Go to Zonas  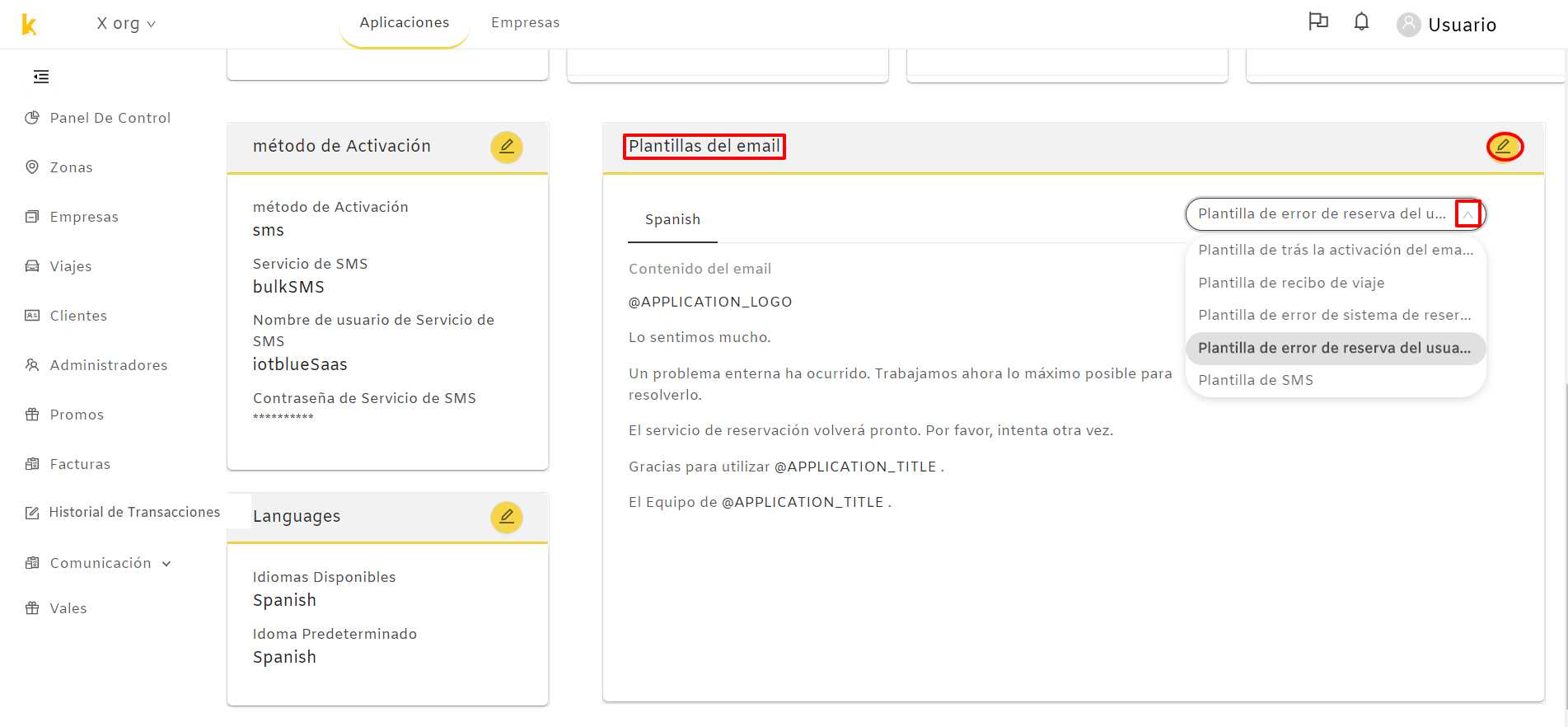[x=71, y=167]
